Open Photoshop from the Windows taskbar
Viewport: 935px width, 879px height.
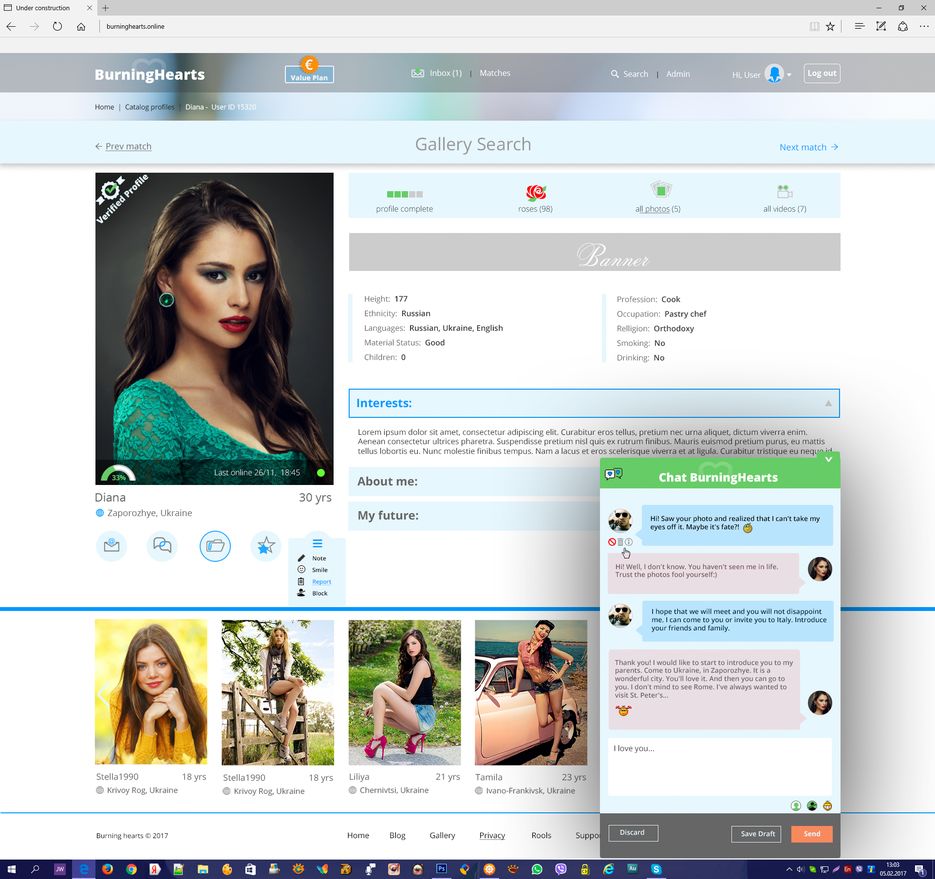[x=441, y=869]
